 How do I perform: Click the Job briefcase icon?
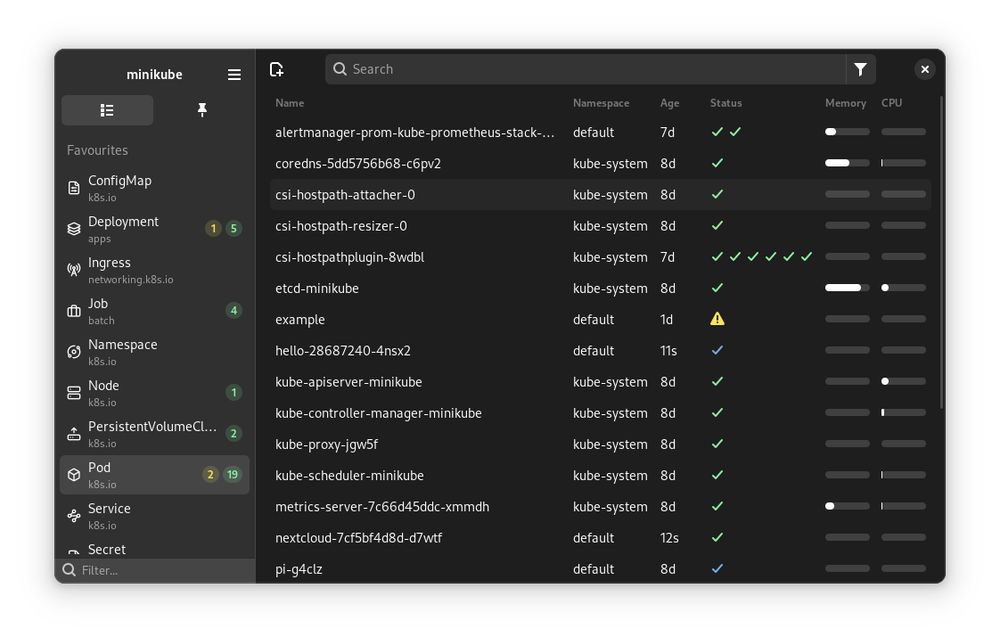[x=74, y=311]
